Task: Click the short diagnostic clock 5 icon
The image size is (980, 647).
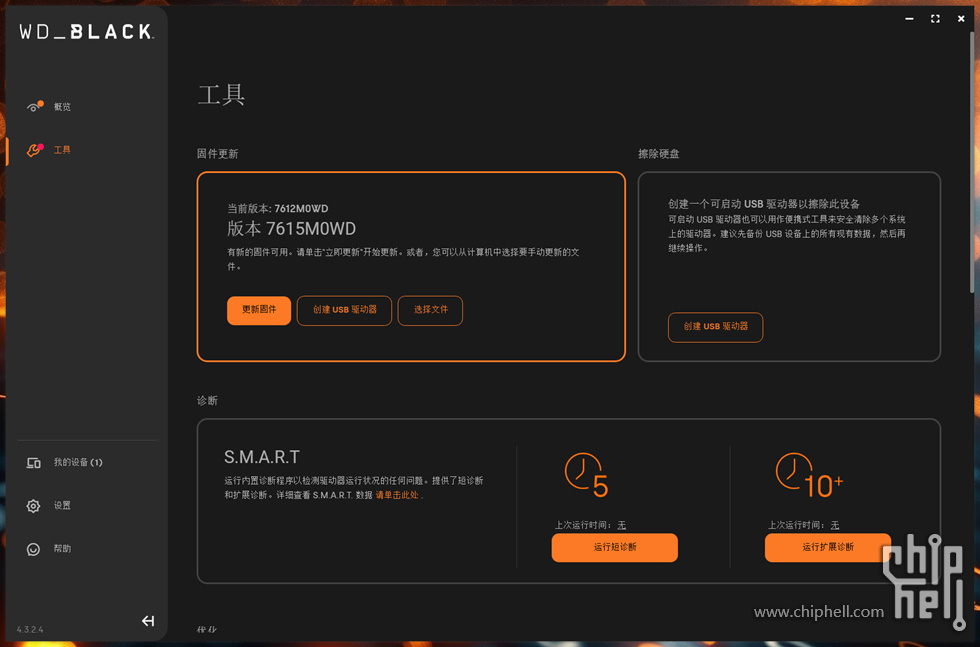Action: coord(586,476)
